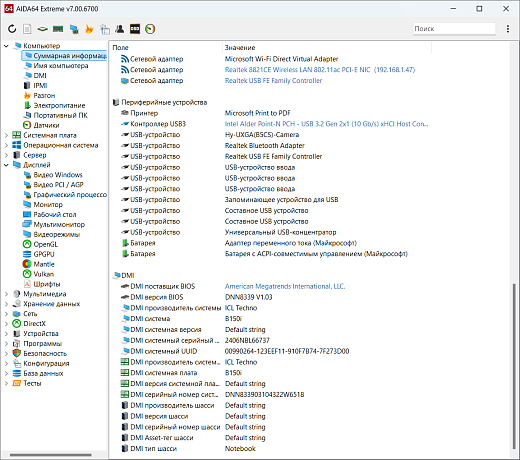The height and width of the screenshot is (460, 520).
Task: Click the memory benchmark RAM icon
Action: tap(58, 29)
